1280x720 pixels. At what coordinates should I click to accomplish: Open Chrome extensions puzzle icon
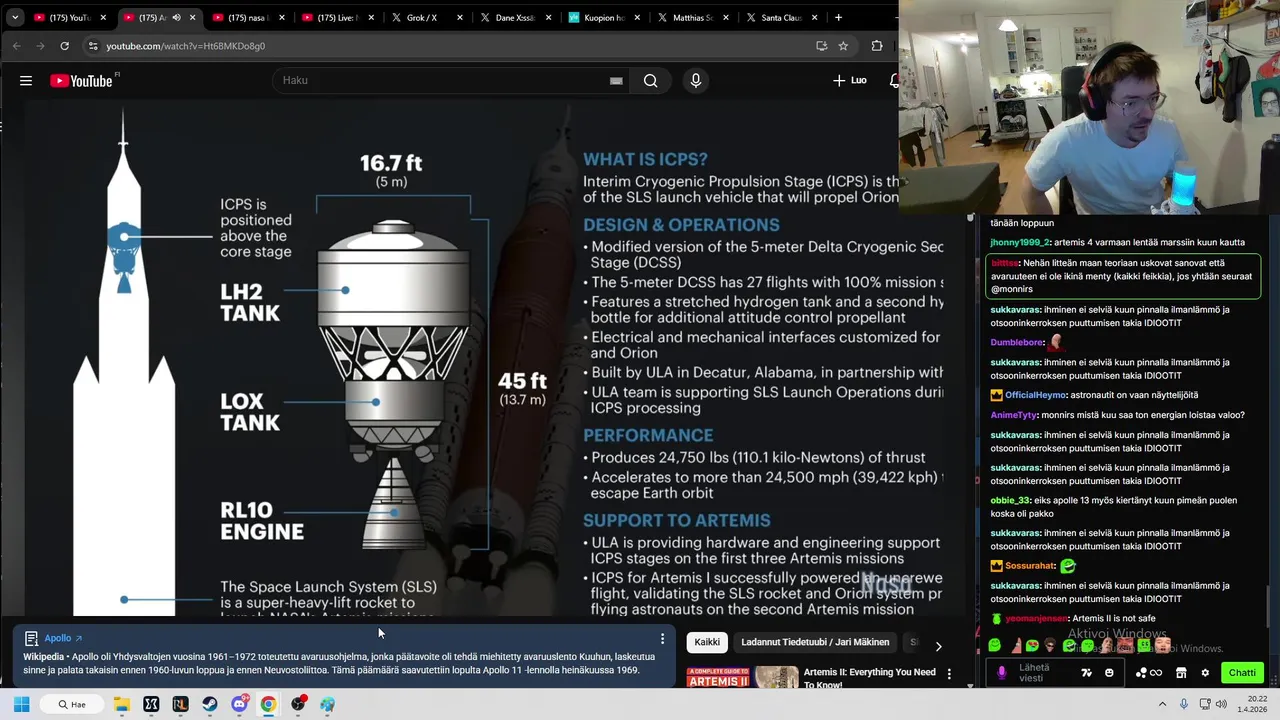(877, 46)
